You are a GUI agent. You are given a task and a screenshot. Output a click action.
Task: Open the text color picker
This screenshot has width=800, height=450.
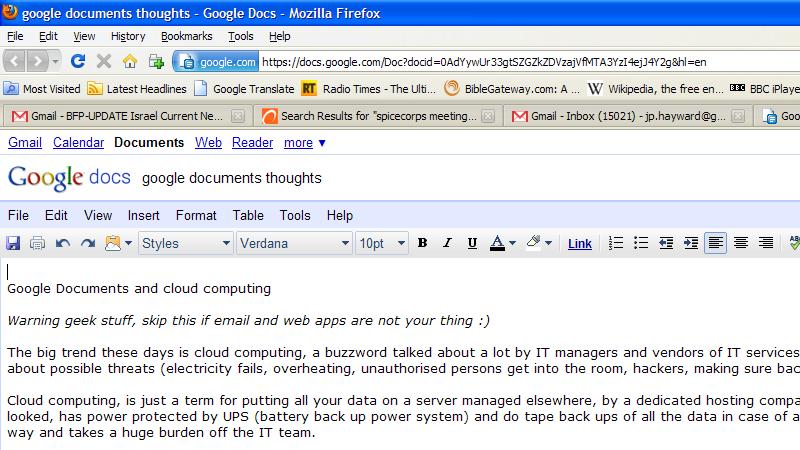pos(502,243)
